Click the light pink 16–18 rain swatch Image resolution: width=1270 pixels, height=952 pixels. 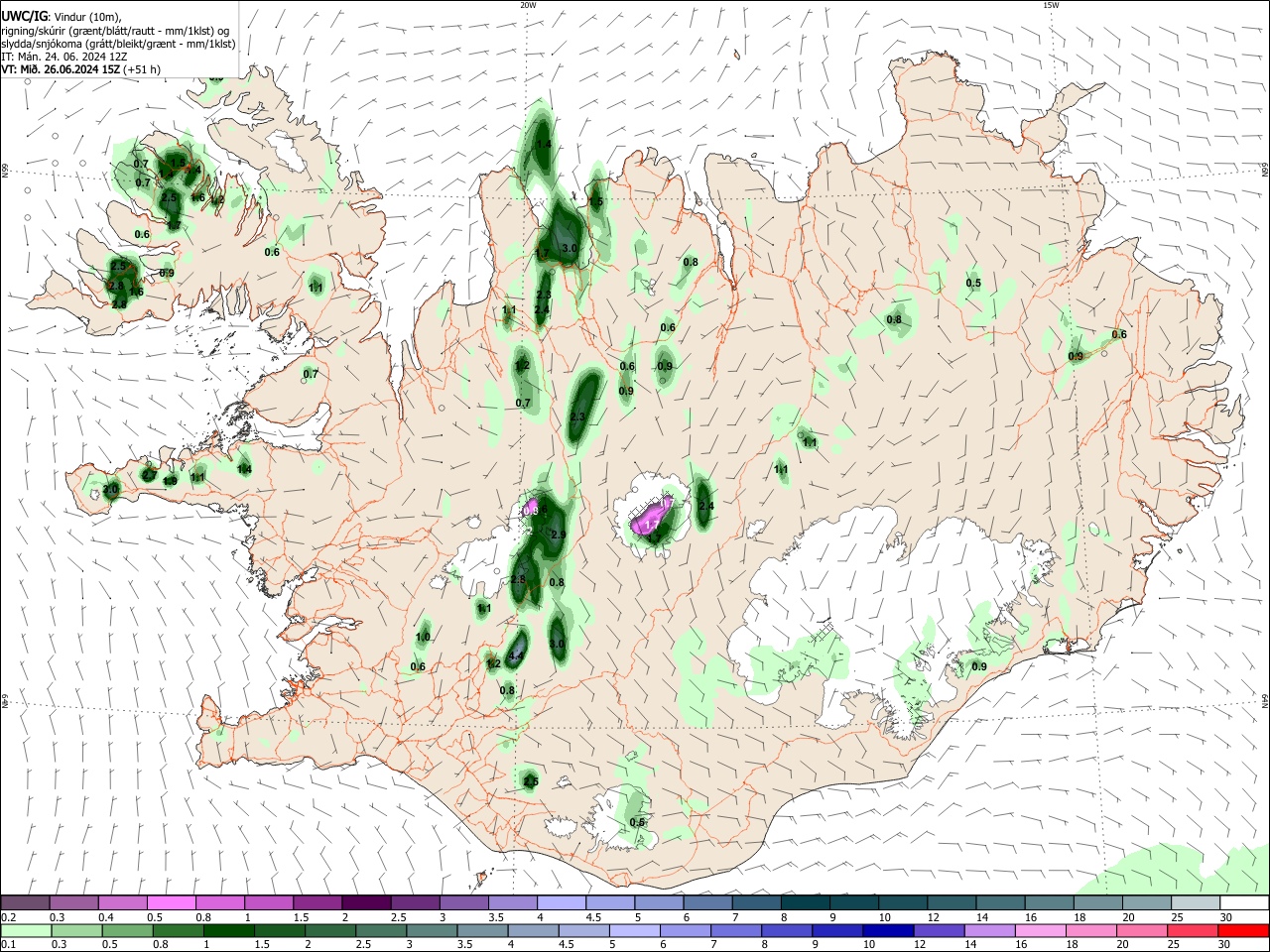pyautogui.click(x=1039, y=930)
